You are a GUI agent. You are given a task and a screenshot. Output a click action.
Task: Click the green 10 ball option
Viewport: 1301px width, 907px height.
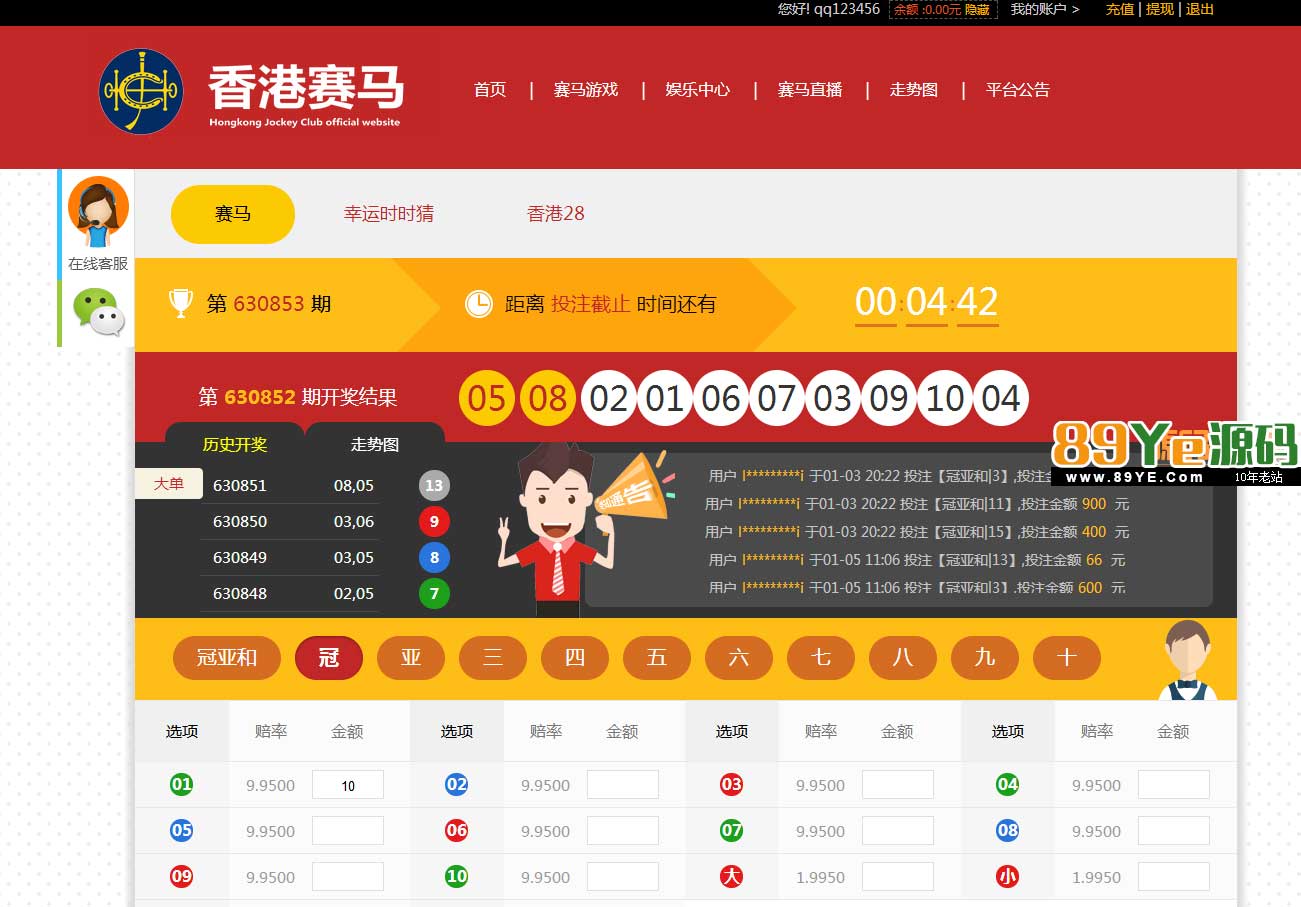(456, 877)
